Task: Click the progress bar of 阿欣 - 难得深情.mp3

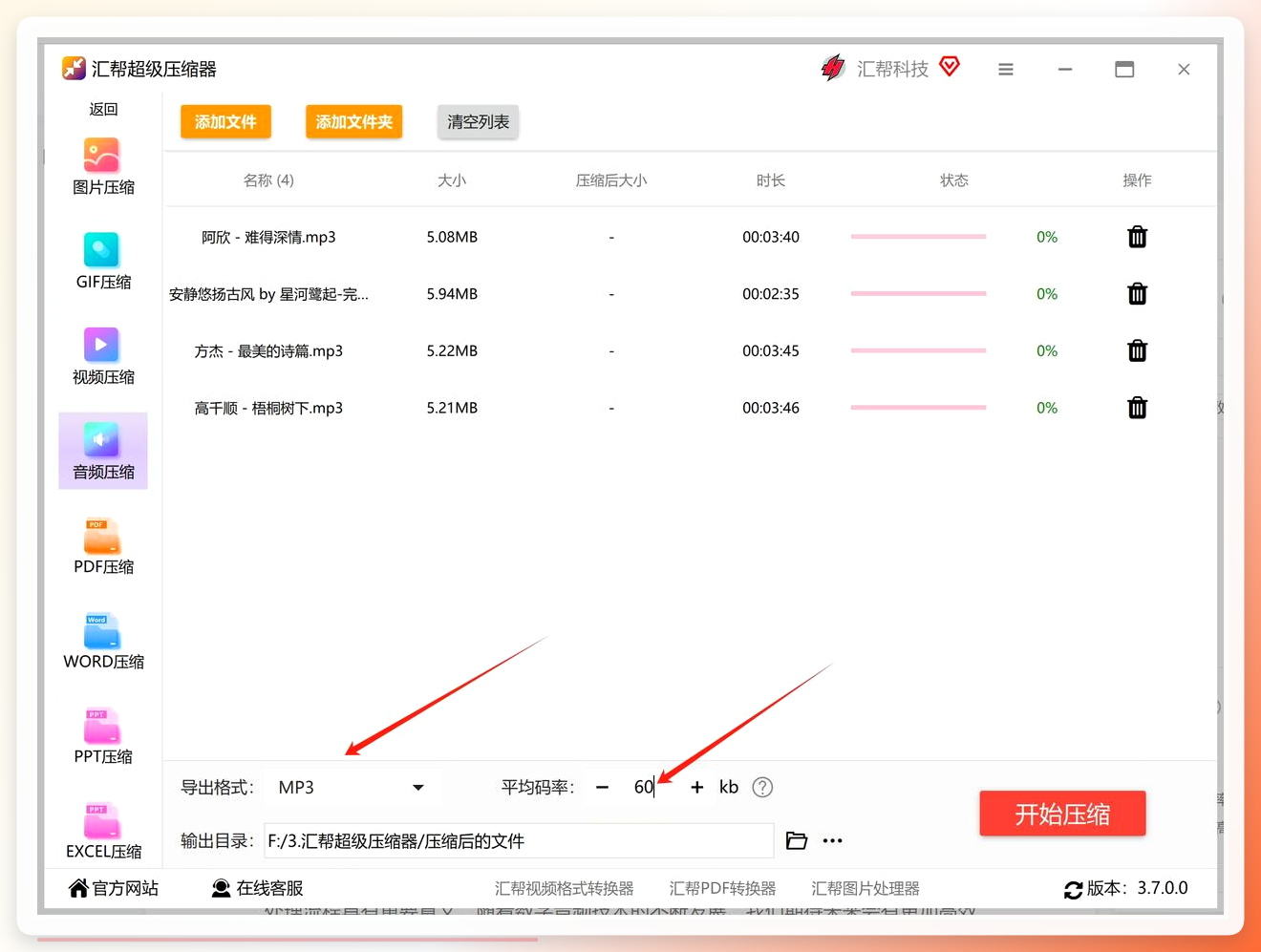Action: [918, 237]
